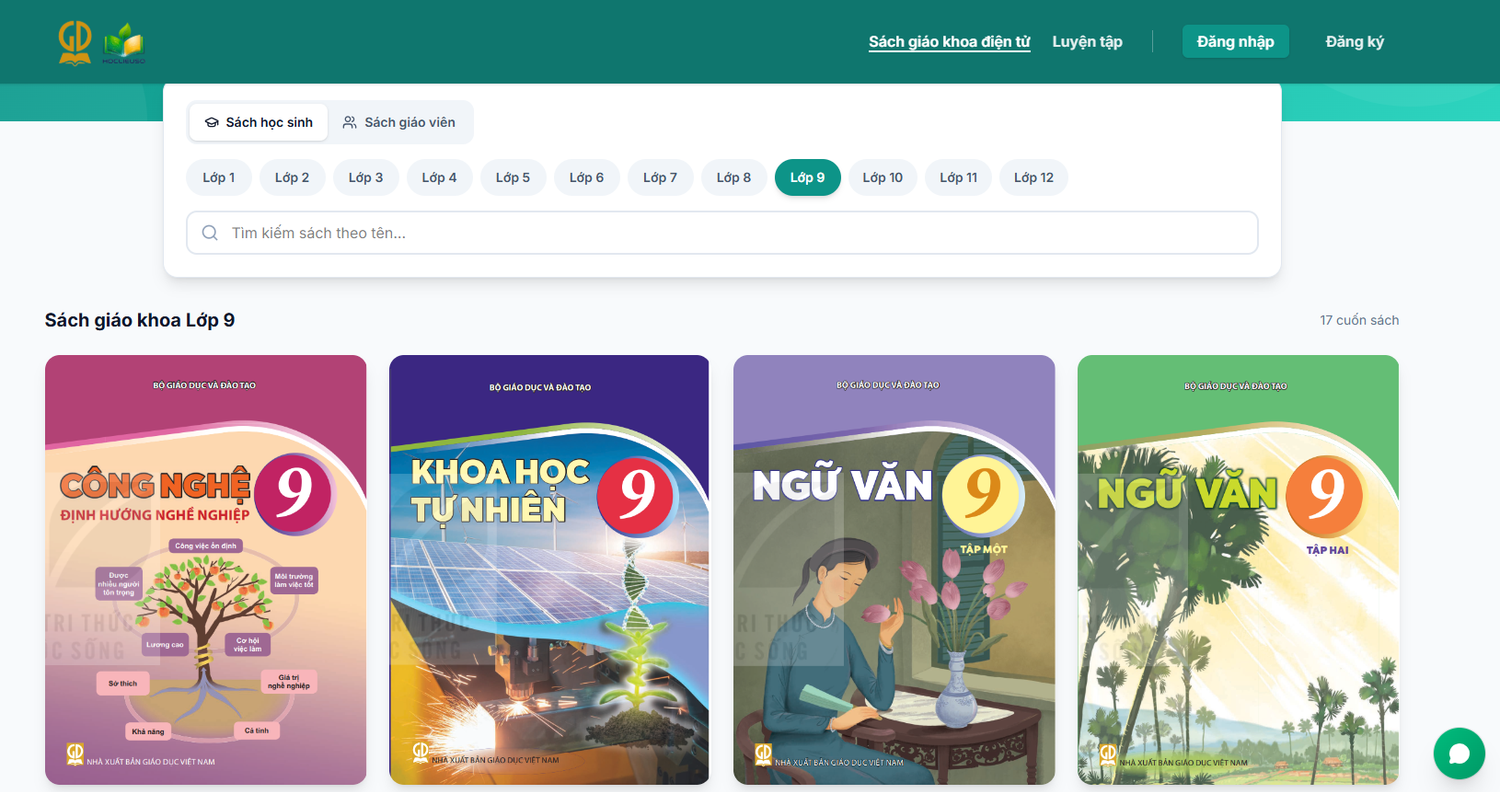Open the Luyện tập menu item
The width and height of the screenshot is (1500, 792).
click(1087, 42)
